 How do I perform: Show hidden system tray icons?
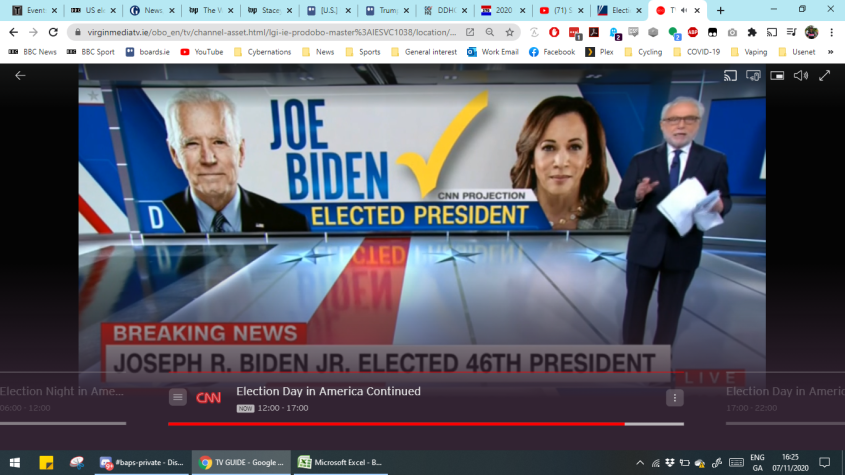tap(640, 463)
